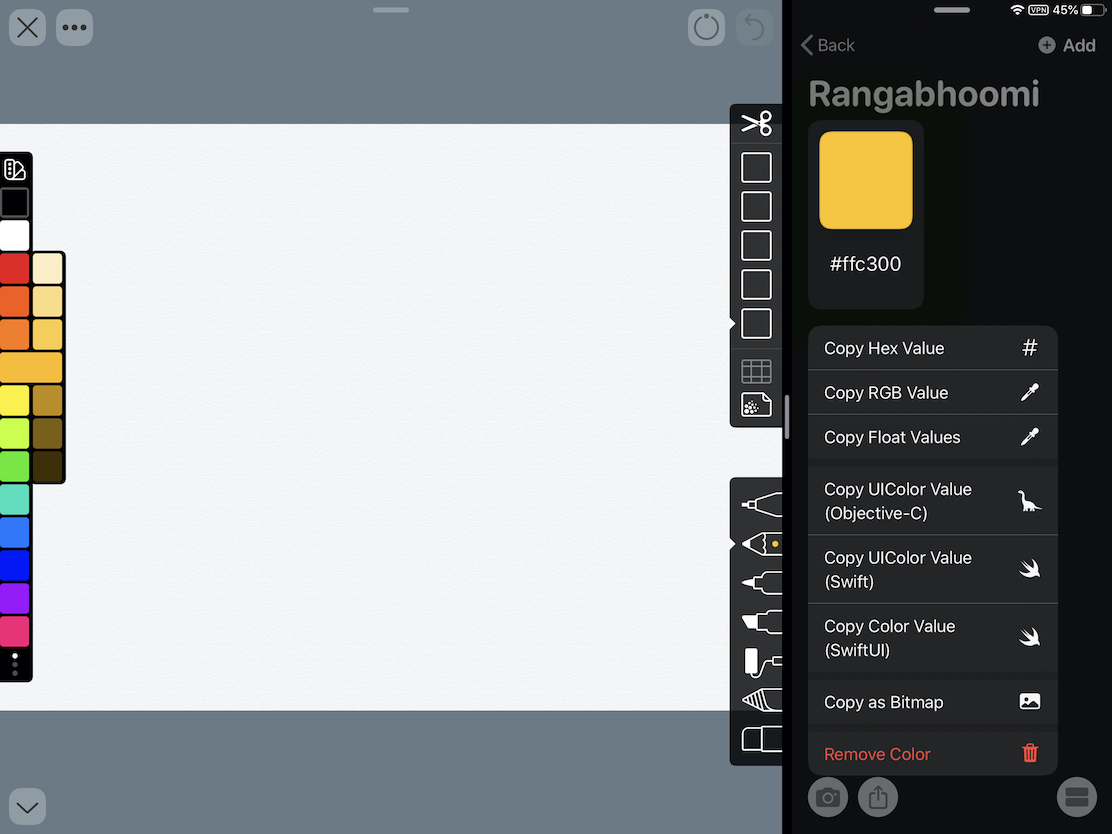Tap the Wi-Fi status icon
The image size is (1112, 834).
(1017, 10)
